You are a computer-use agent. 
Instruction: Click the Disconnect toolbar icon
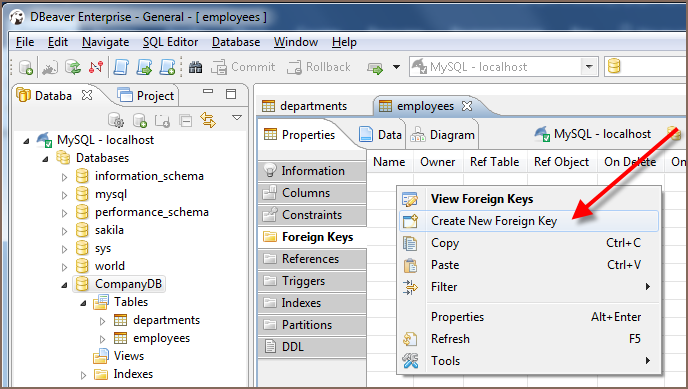(96, 67)
